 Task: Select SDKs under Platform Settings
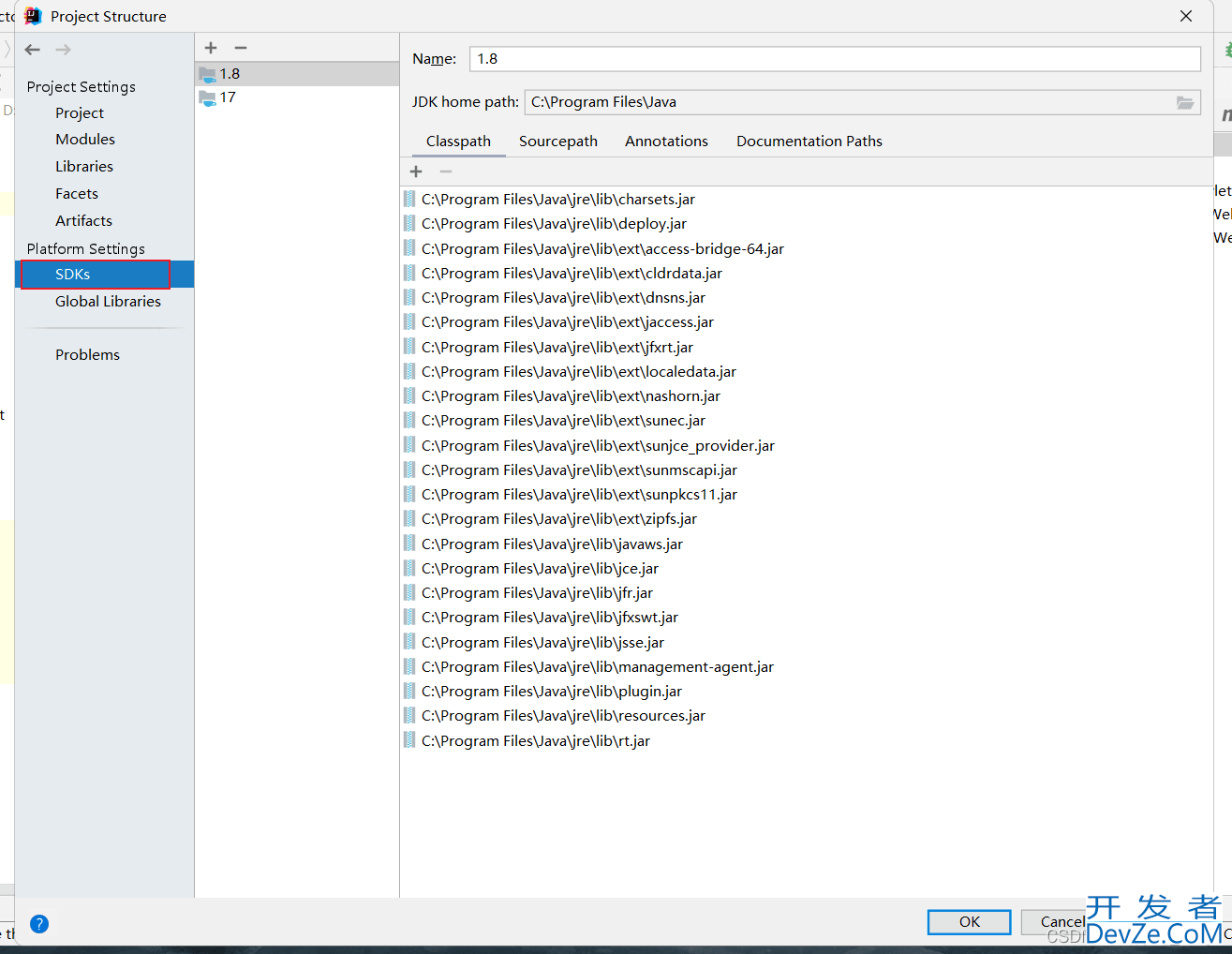click(x=105, y=275)
